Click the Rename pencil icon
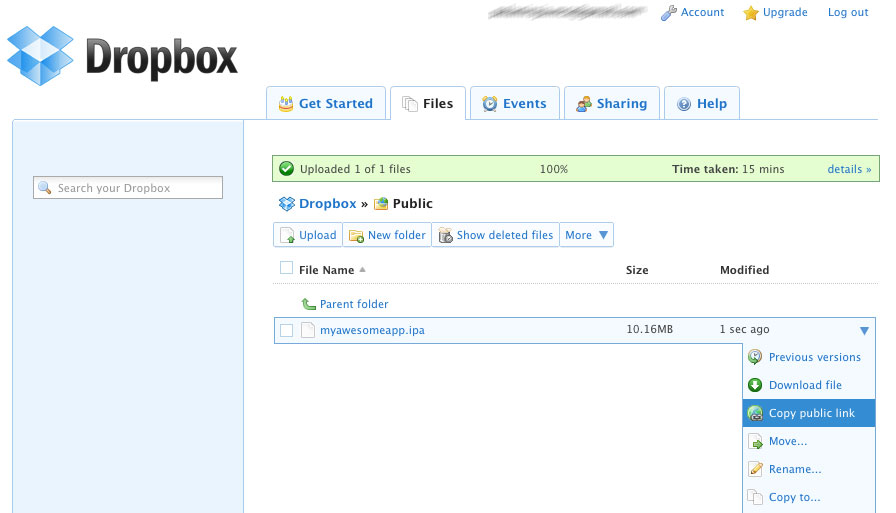 (x=755, y=469)
